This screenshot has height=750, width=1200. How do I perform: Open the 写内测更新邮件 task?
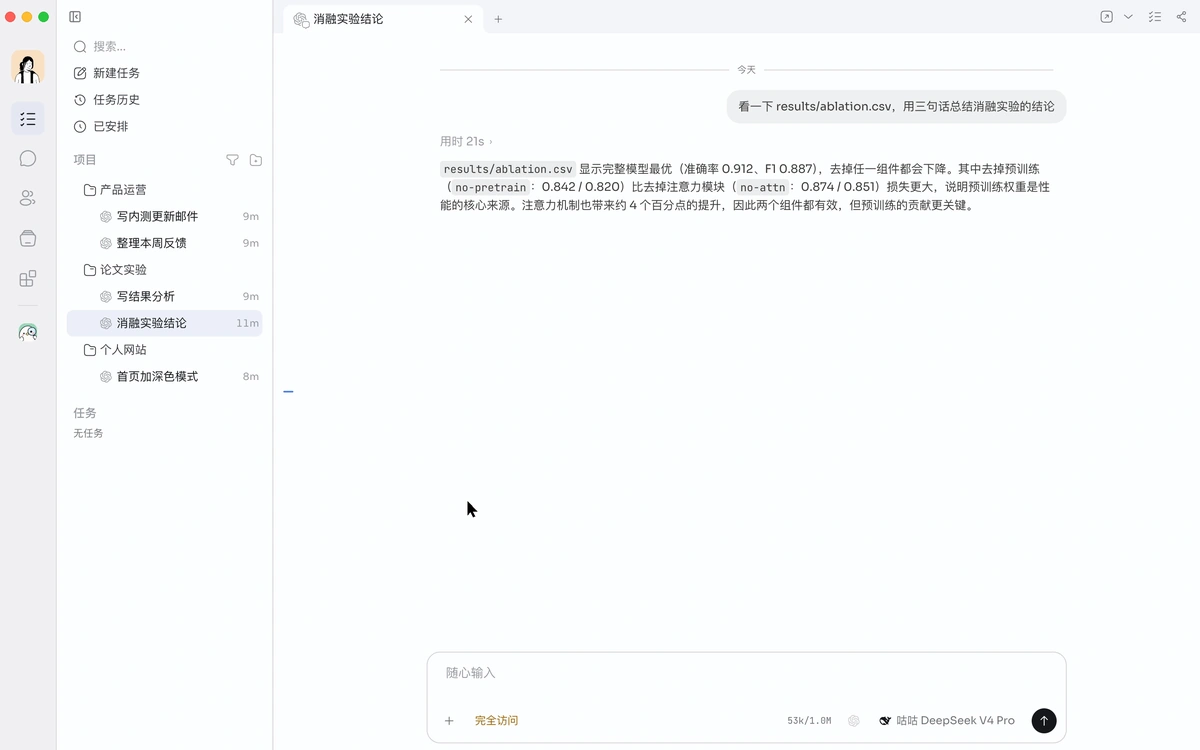coord(164,216)
